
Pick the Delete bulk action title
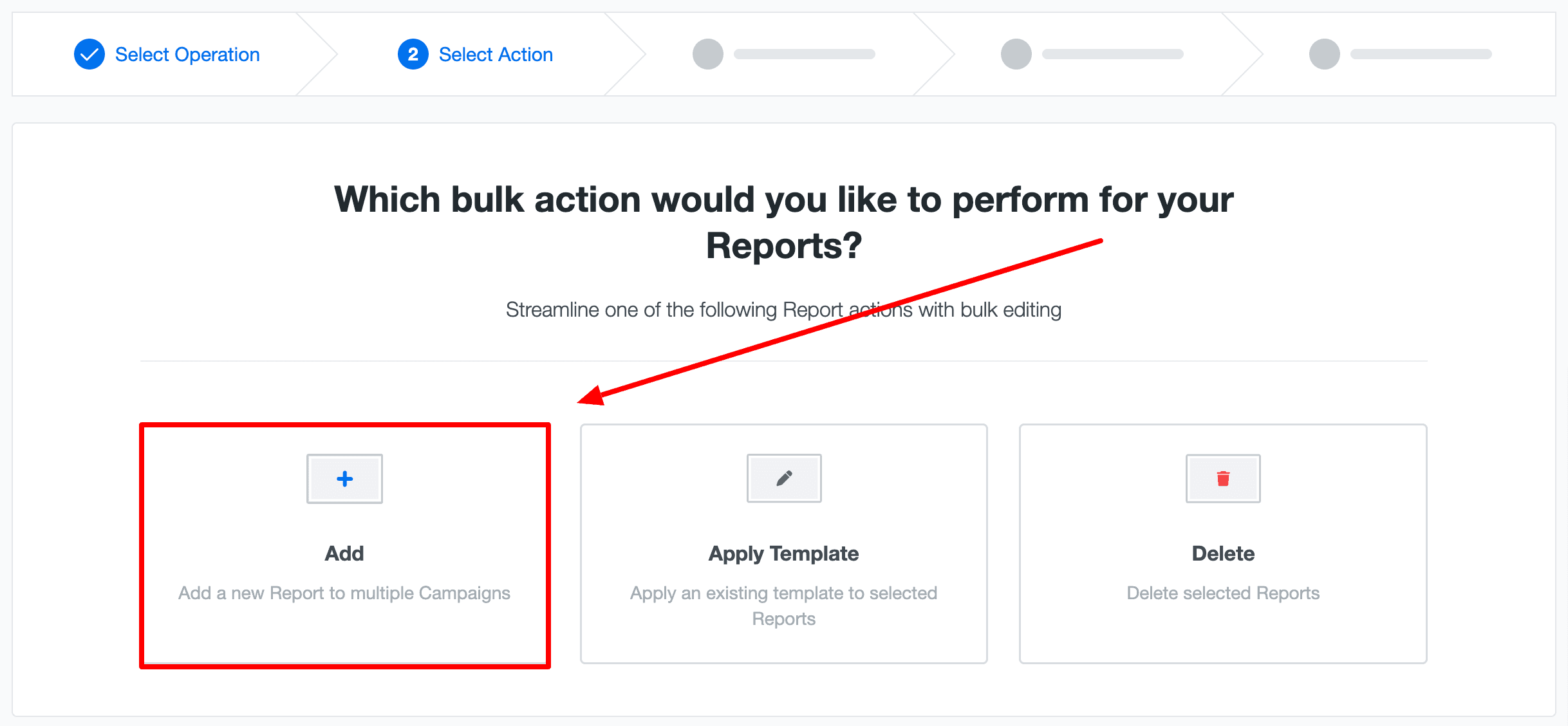point(1223,554)
